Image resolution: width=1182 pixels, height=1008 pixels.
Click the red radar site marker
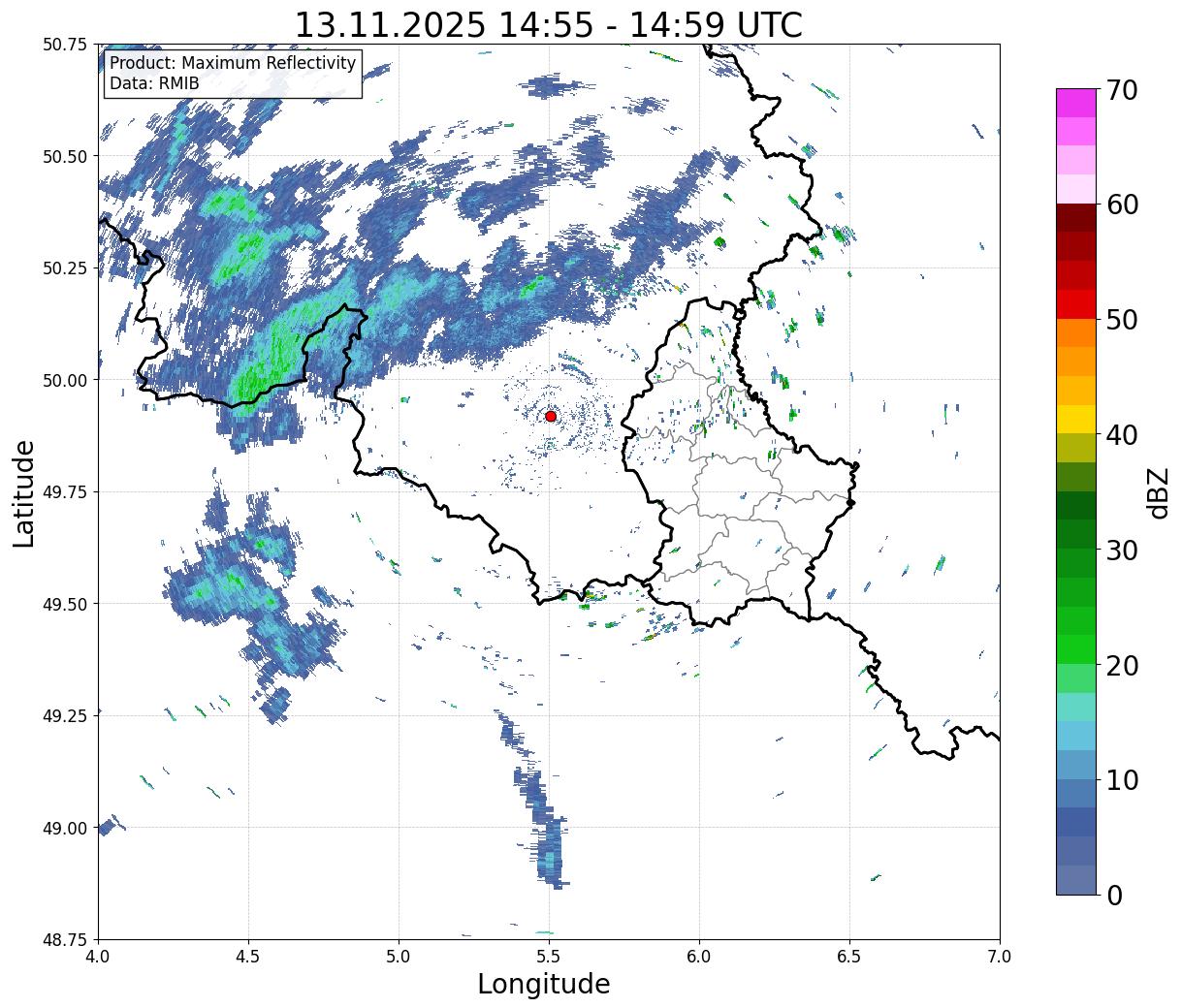point(551,416)
